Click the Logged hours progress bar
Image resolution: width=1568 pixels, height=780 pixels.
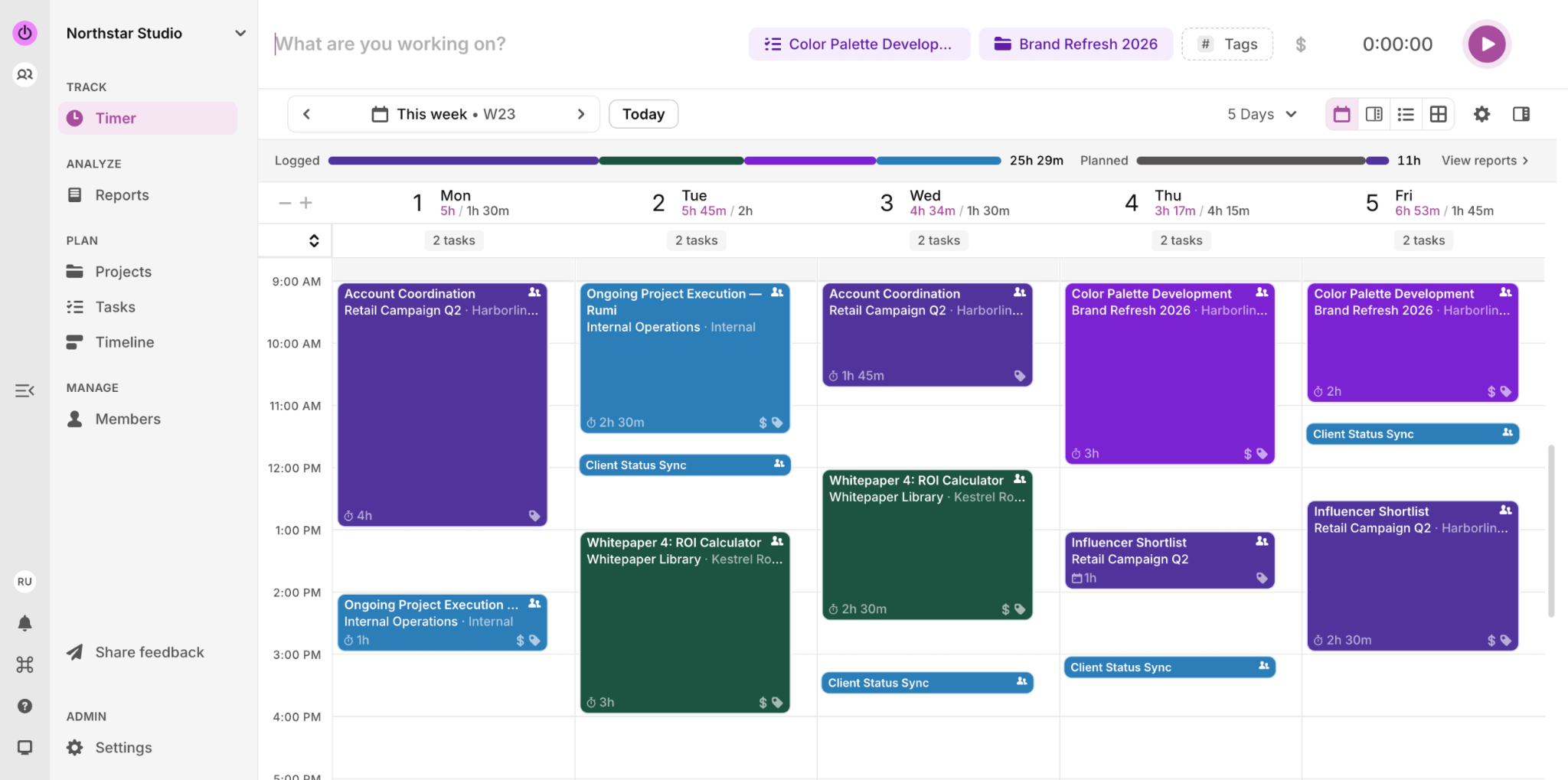(665, 160)
